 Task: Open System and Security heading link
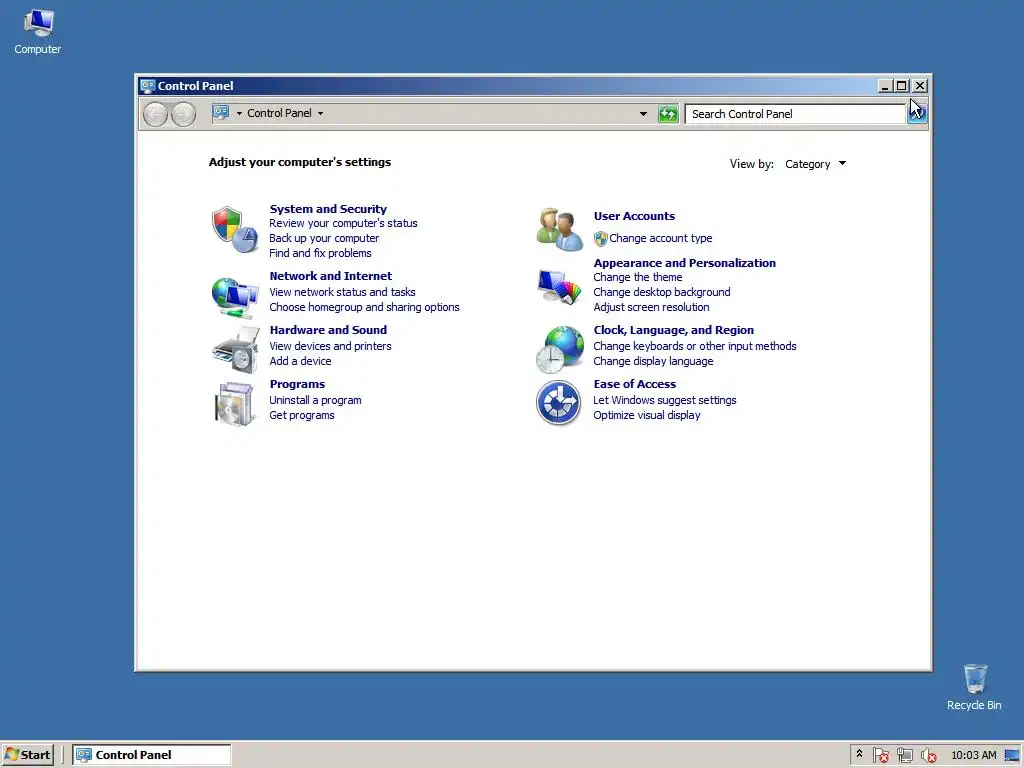pos(328,209)
